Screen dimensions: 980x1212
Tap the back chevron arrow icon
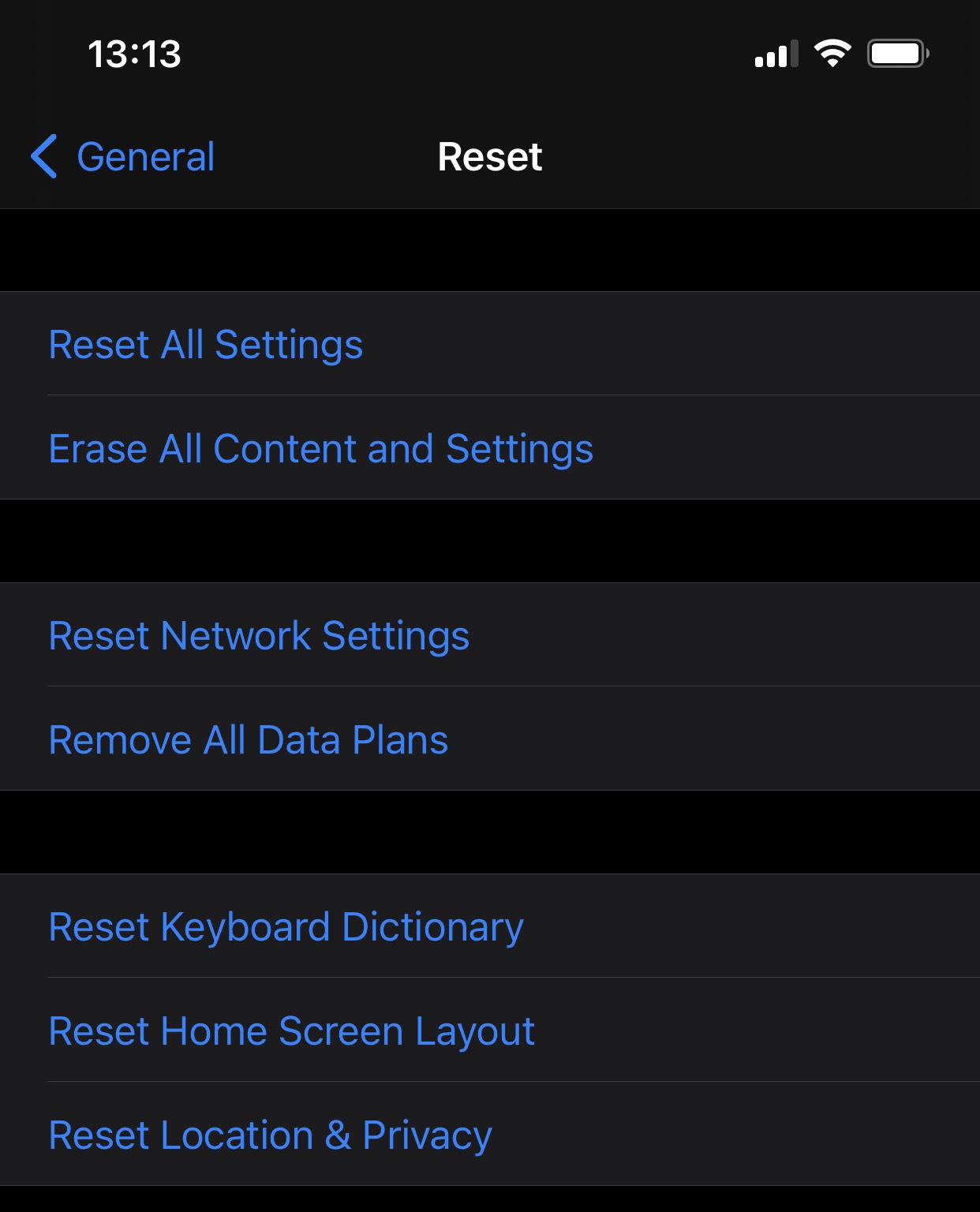coord(44,156)
